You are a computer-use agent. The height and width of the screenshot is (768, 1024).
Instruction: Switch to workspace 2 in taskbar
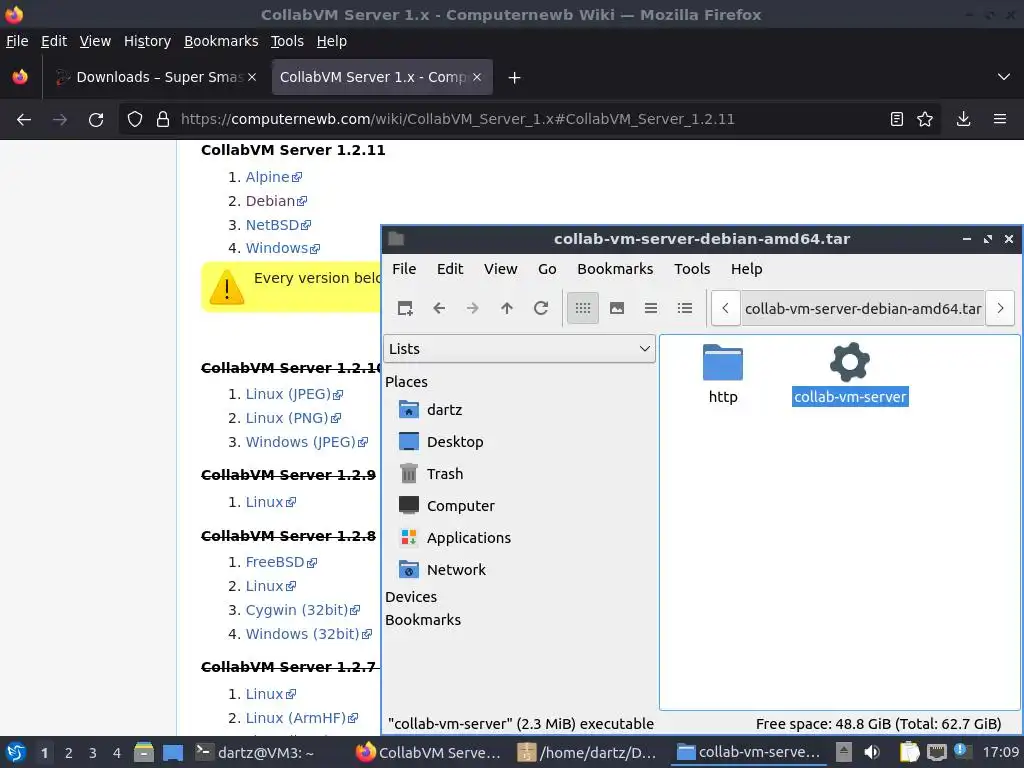tap(69, 753)
